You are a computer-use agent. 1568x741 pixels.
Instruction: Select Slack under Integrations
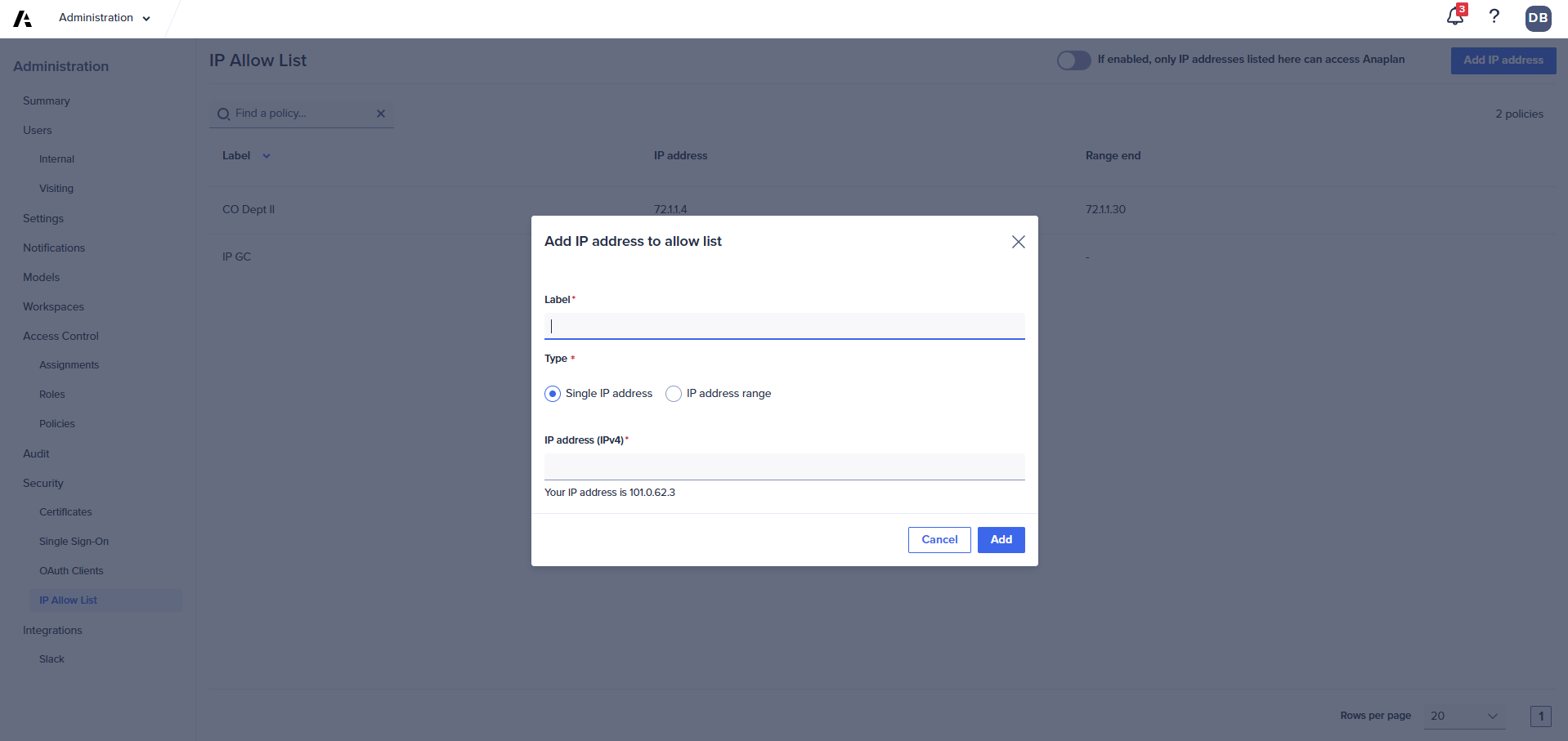(51, 658)
